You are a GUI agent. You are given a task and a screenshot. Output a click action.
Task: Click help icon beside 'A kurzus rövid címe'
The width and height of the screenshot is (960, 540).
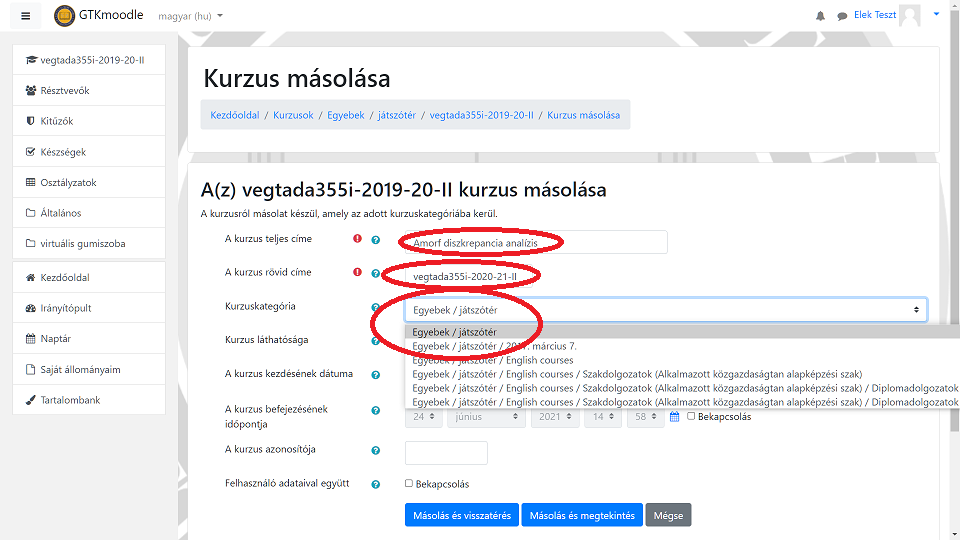[x=376, y=273]
